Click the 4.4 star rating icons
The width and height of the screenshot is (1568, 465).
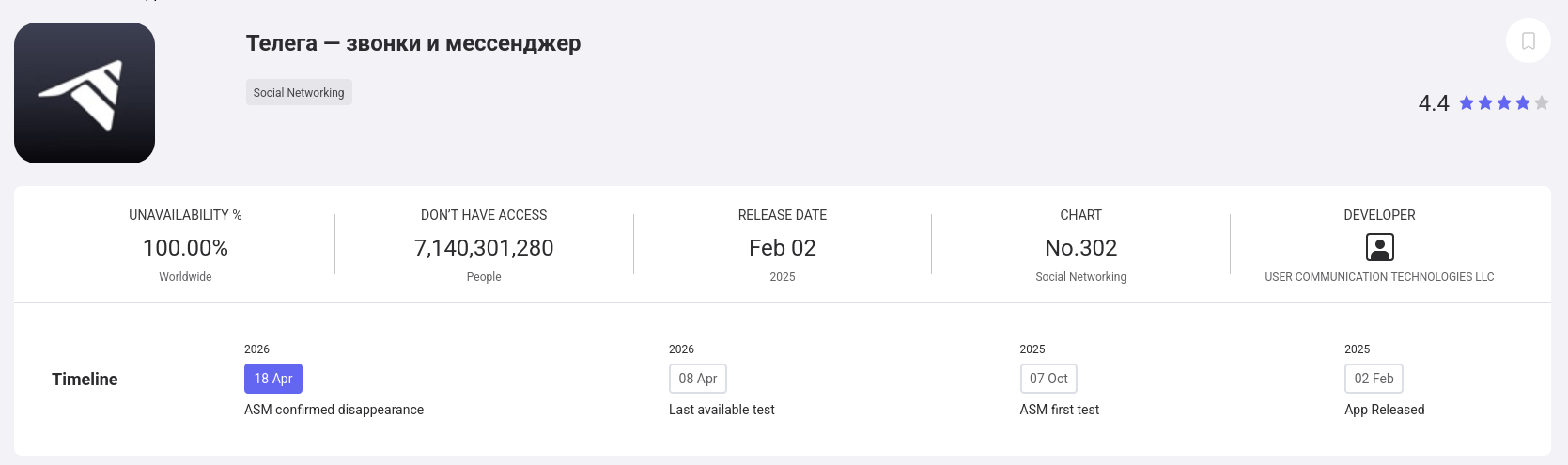pos(1503,103)
